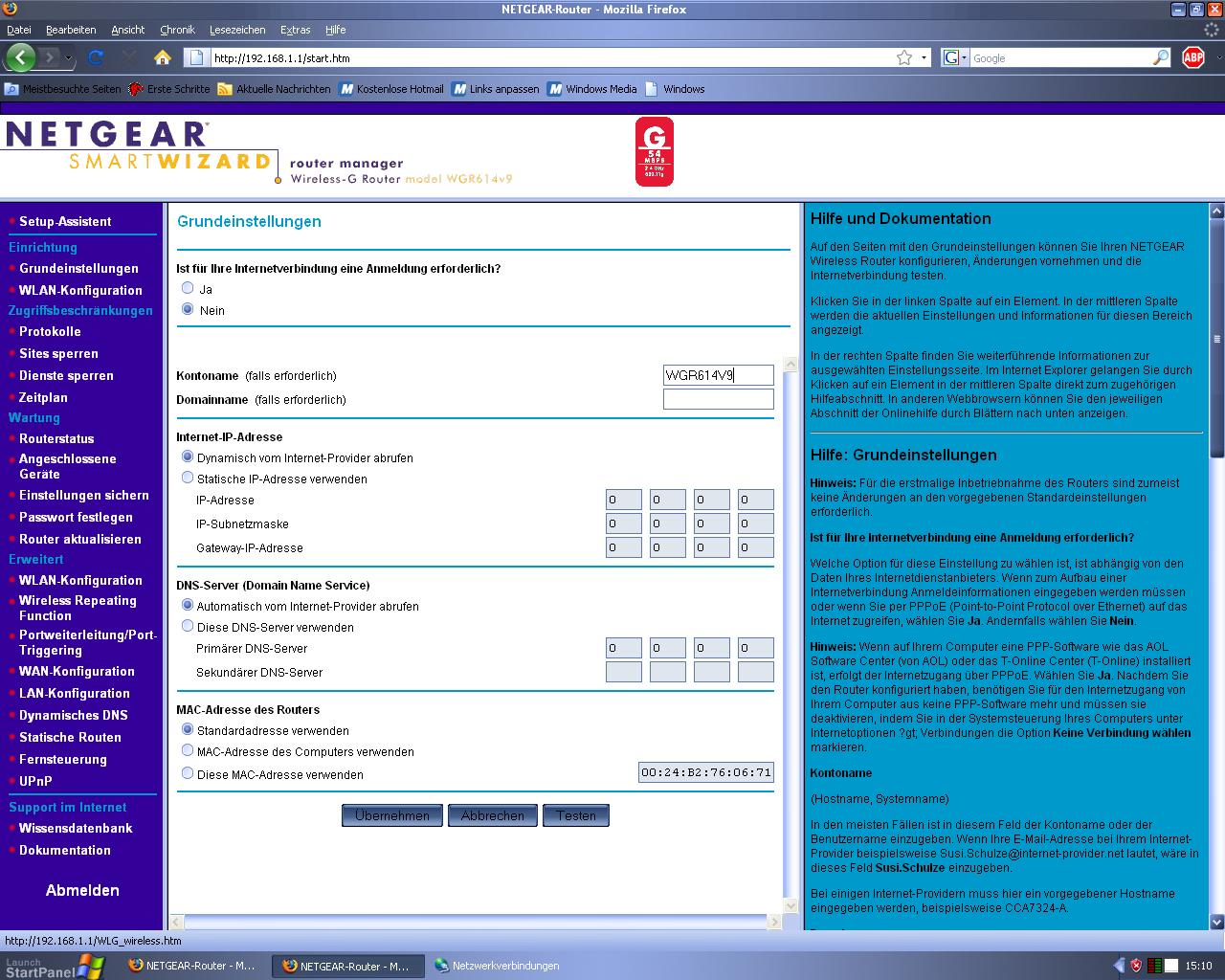Open the Datei menu
The width and height of the screenshot is (1225, 980).
tap(19, 30)
